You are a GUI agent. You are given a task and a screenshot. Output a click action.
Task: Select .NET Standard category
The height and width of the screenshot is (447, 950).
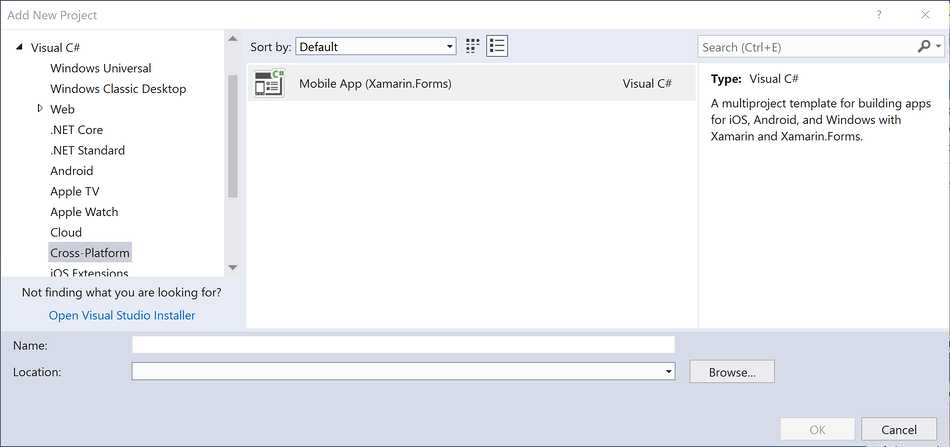tap(87, 150)
